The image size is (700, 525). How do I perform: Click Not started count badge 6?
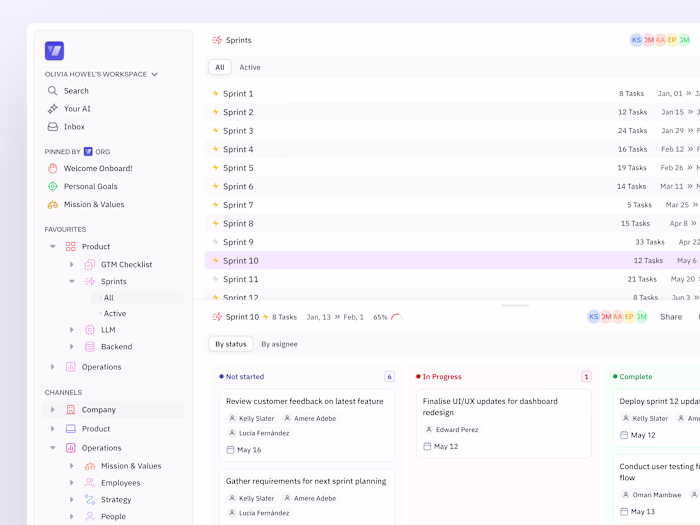coord(389,377)
